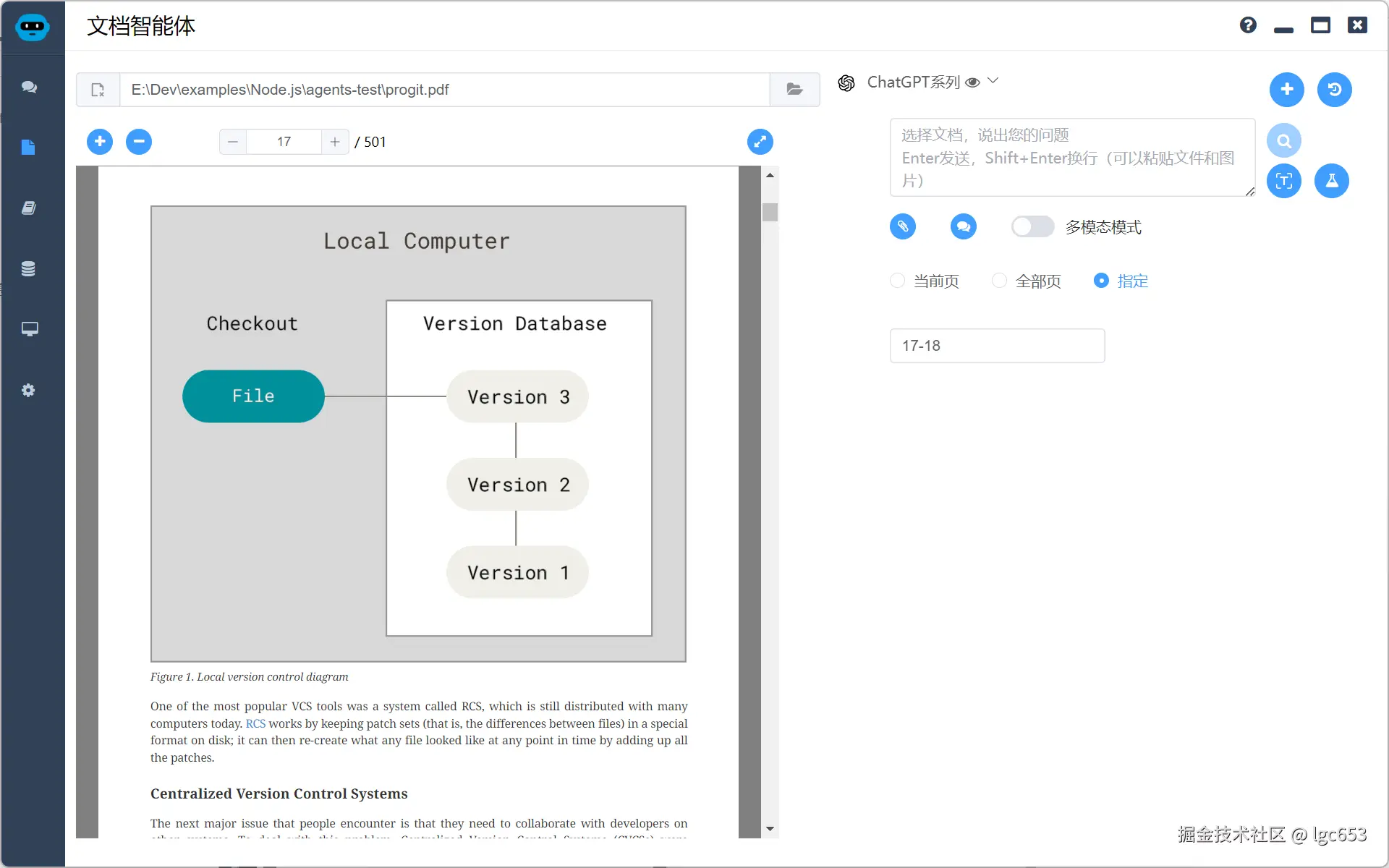Select the 全部页 radio option
Viewport: 1389px width, 868px height.
click(999, 281)
